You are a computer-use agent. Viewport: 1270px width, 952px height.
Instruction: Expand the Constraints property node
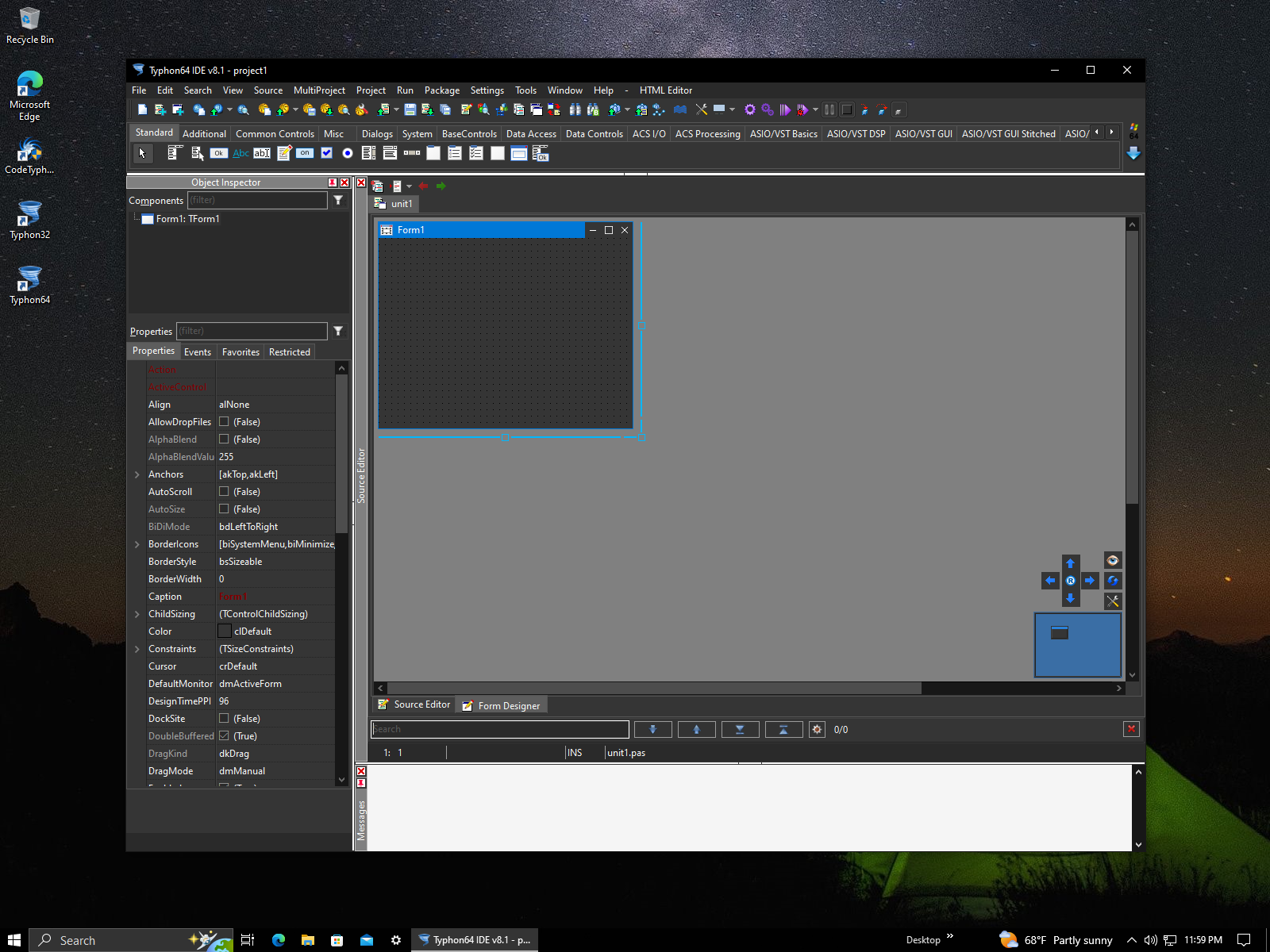137,649
